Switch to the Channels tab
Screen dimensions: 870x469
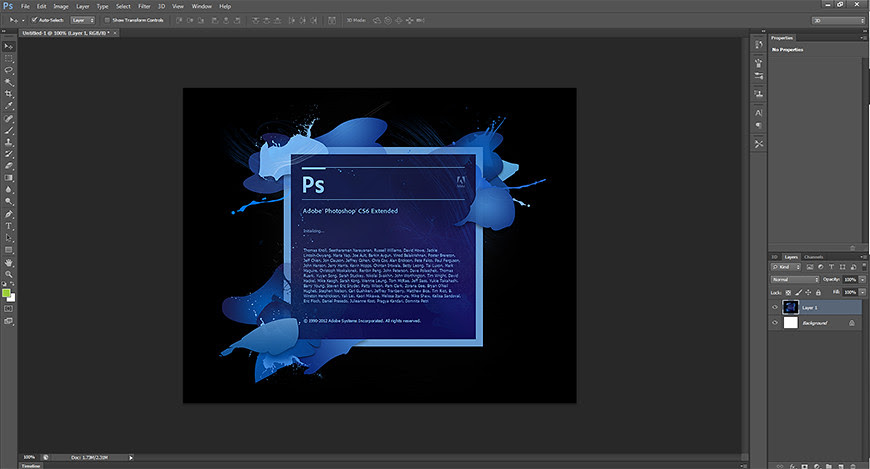(x=813, y=257)
